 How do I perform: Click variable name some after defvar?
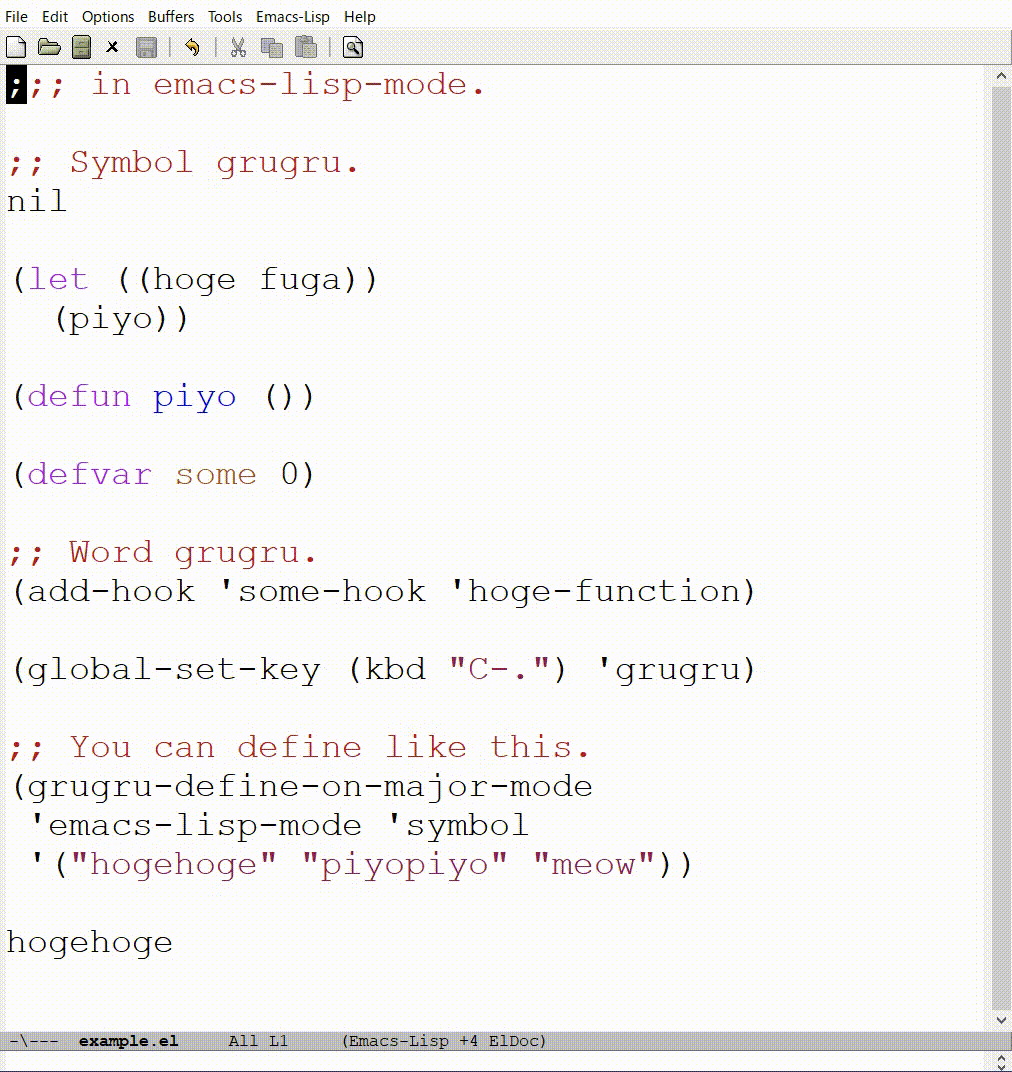(215, 474)
